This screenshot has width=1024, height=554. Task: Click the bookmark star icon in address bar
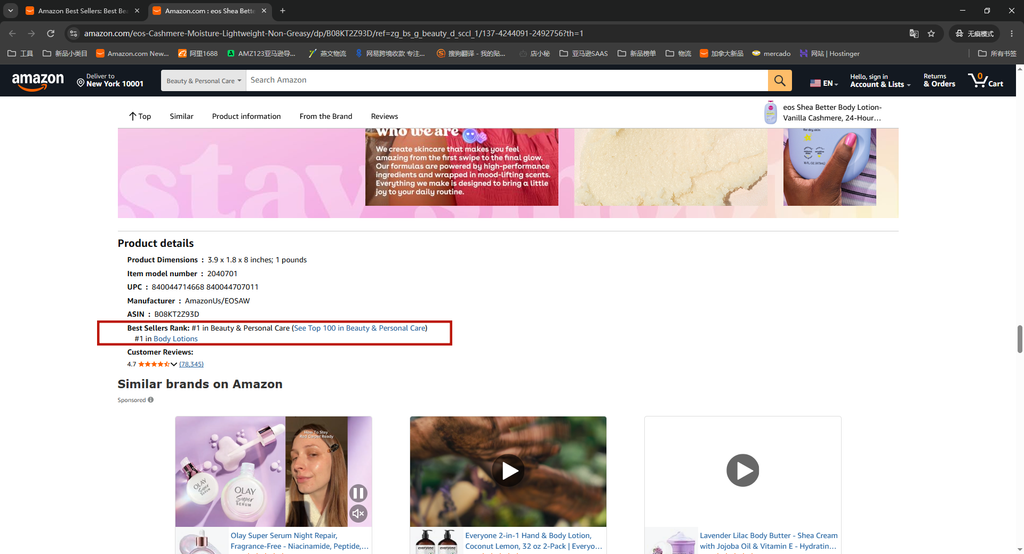click(x=931, y=33)
